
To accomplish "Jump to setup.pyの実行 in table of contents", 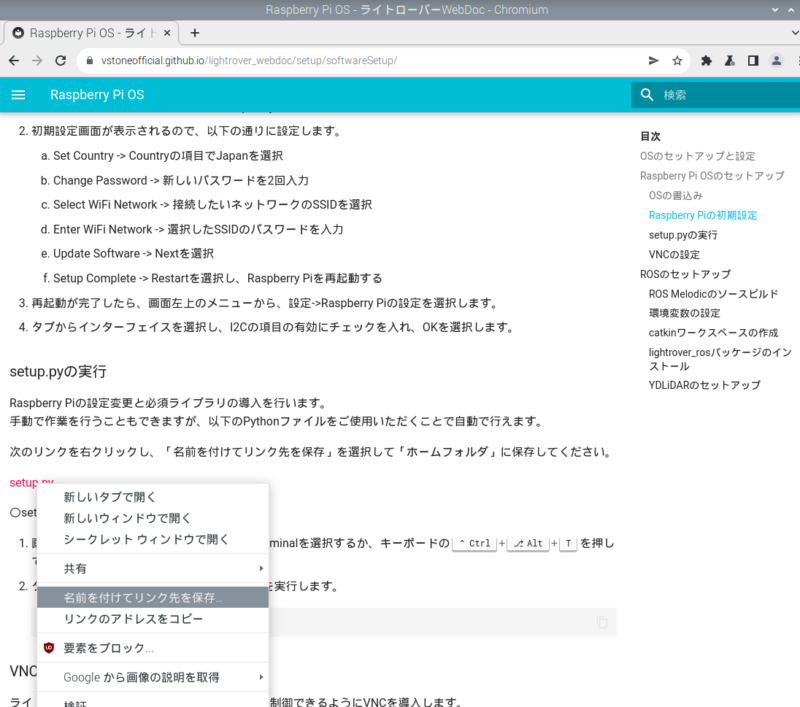I will [x=683, y=235].
